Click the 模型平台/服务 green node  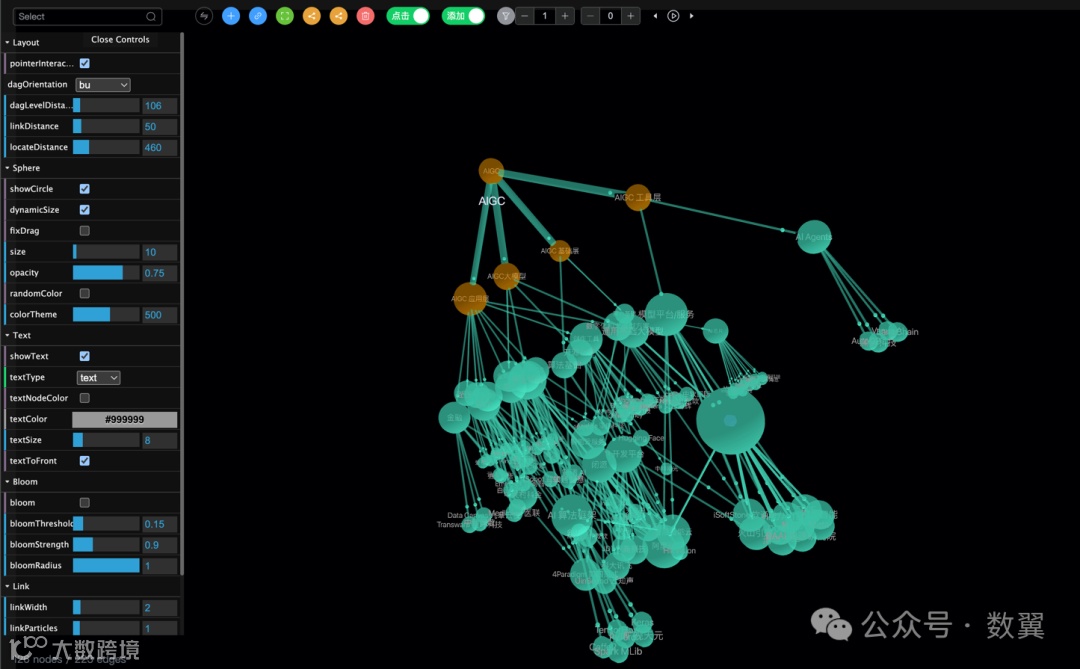pyautogui.click(x=666, y=314)
